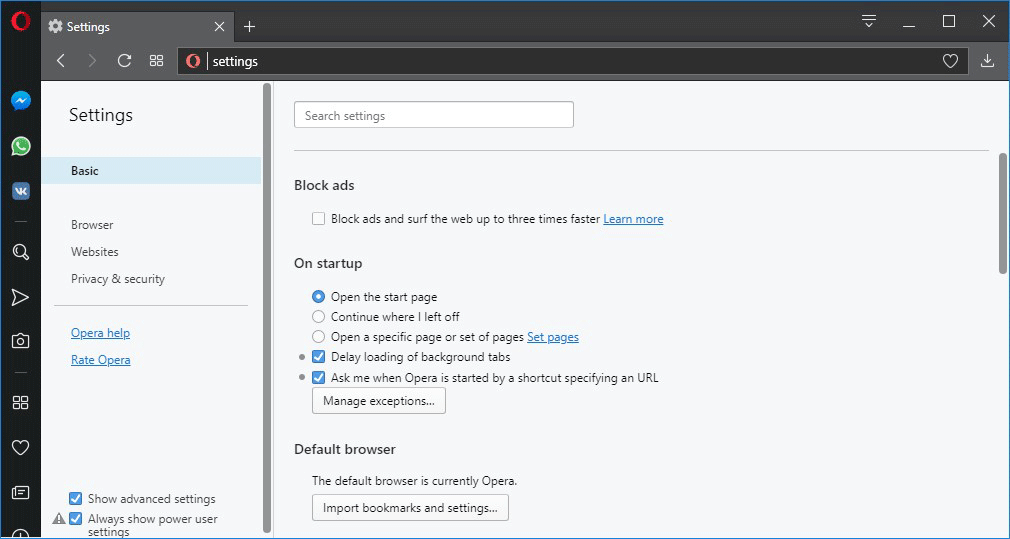This screenshot has width=1010, height=539.
Task: Enable the Block ads checkbox
Action: coord(318,219)
